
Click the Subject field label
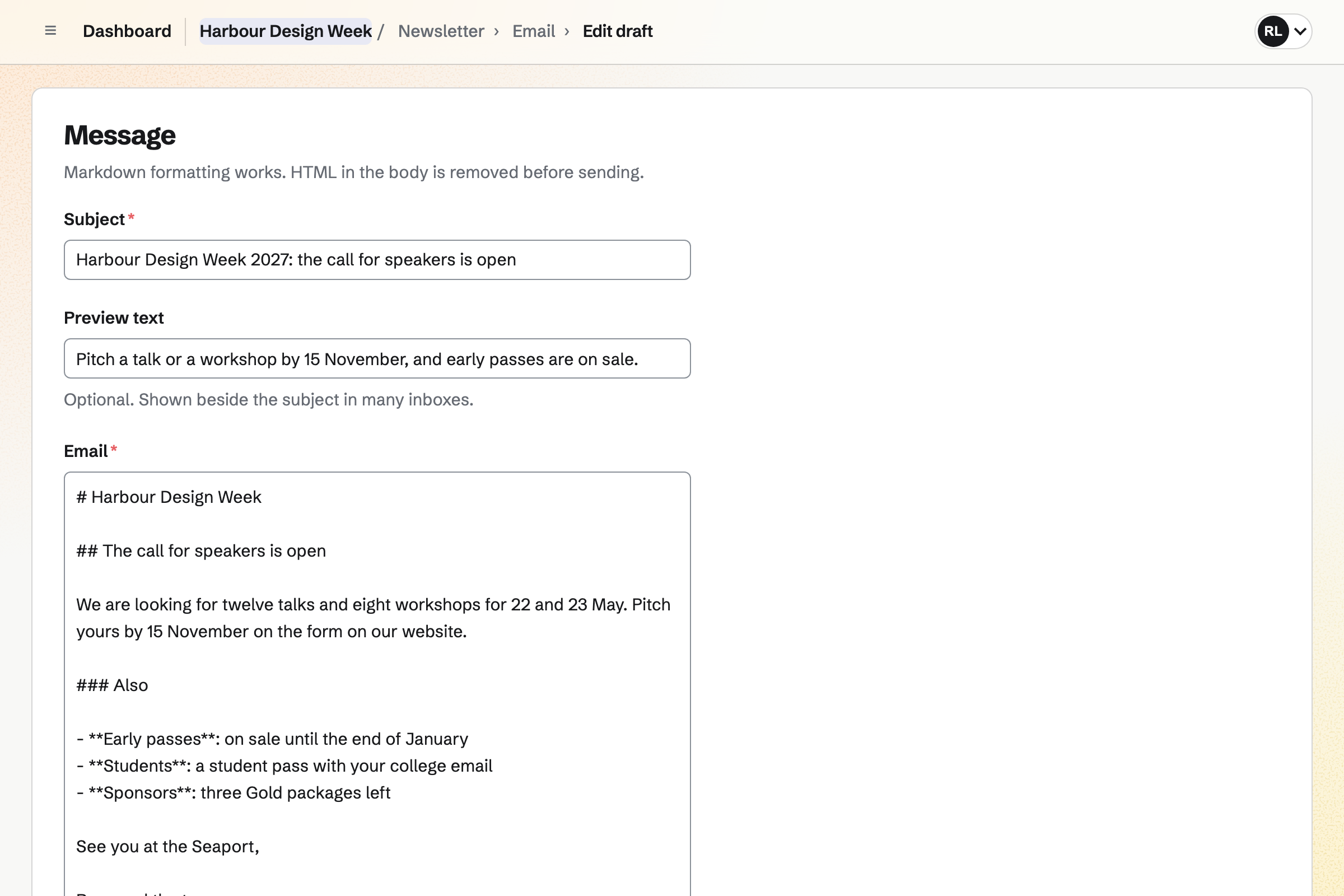point(94,220)
